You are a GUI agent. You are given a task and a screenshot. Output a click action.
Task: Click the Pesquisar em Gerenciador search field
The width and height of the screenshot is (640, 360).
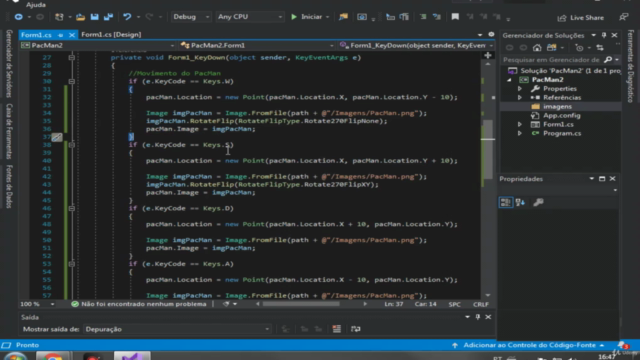(x=551, y=60)
